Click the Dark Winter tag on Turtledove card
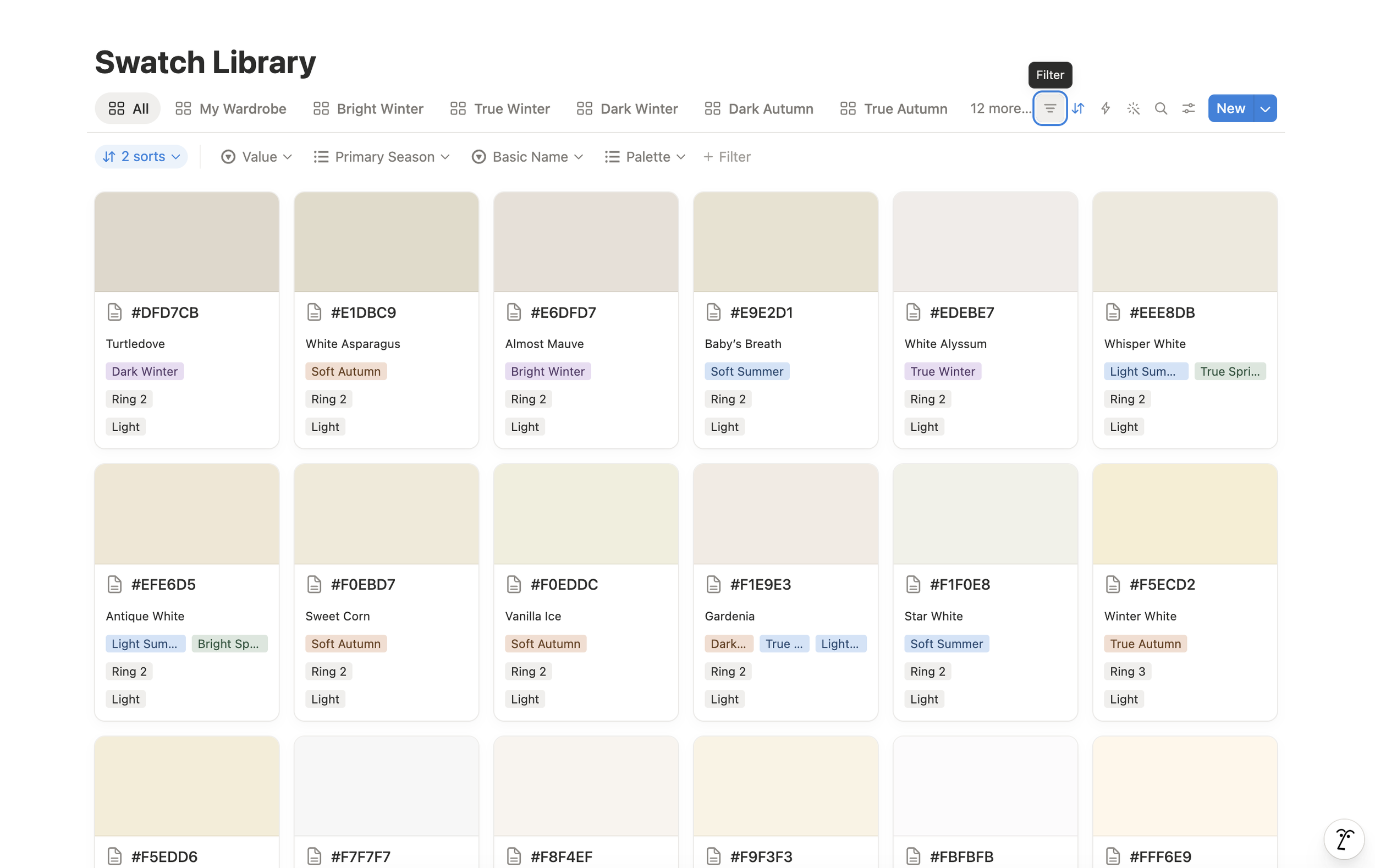Screen dimensions: 1375x868 145,371
